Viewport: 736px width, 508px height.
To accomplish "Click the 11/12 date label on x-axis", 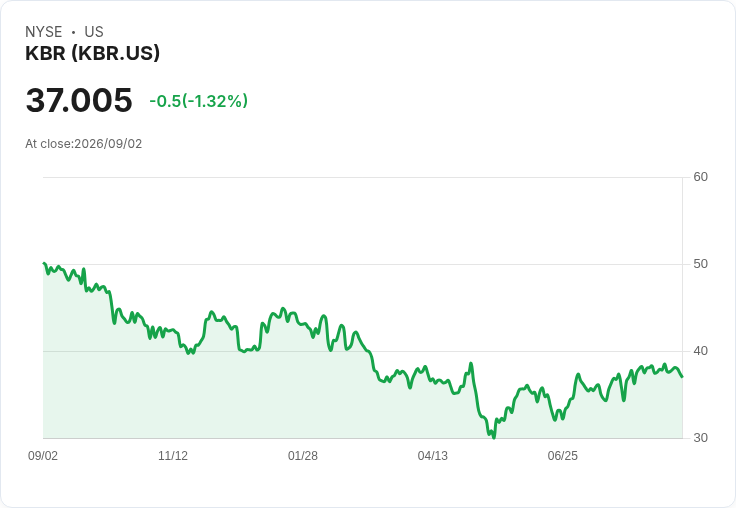I will coord(173,455).
